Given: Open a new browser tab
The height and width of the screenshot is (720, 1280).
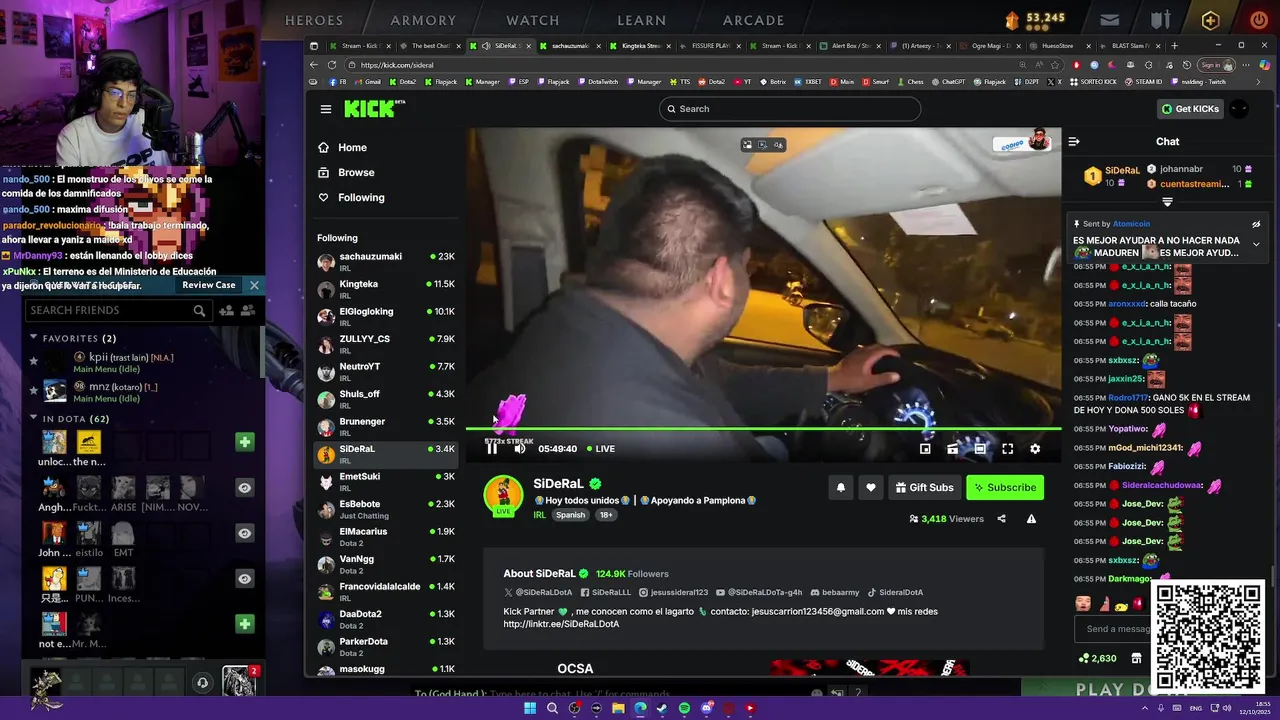Looking at the screenshot, I should coord(1175,46).
